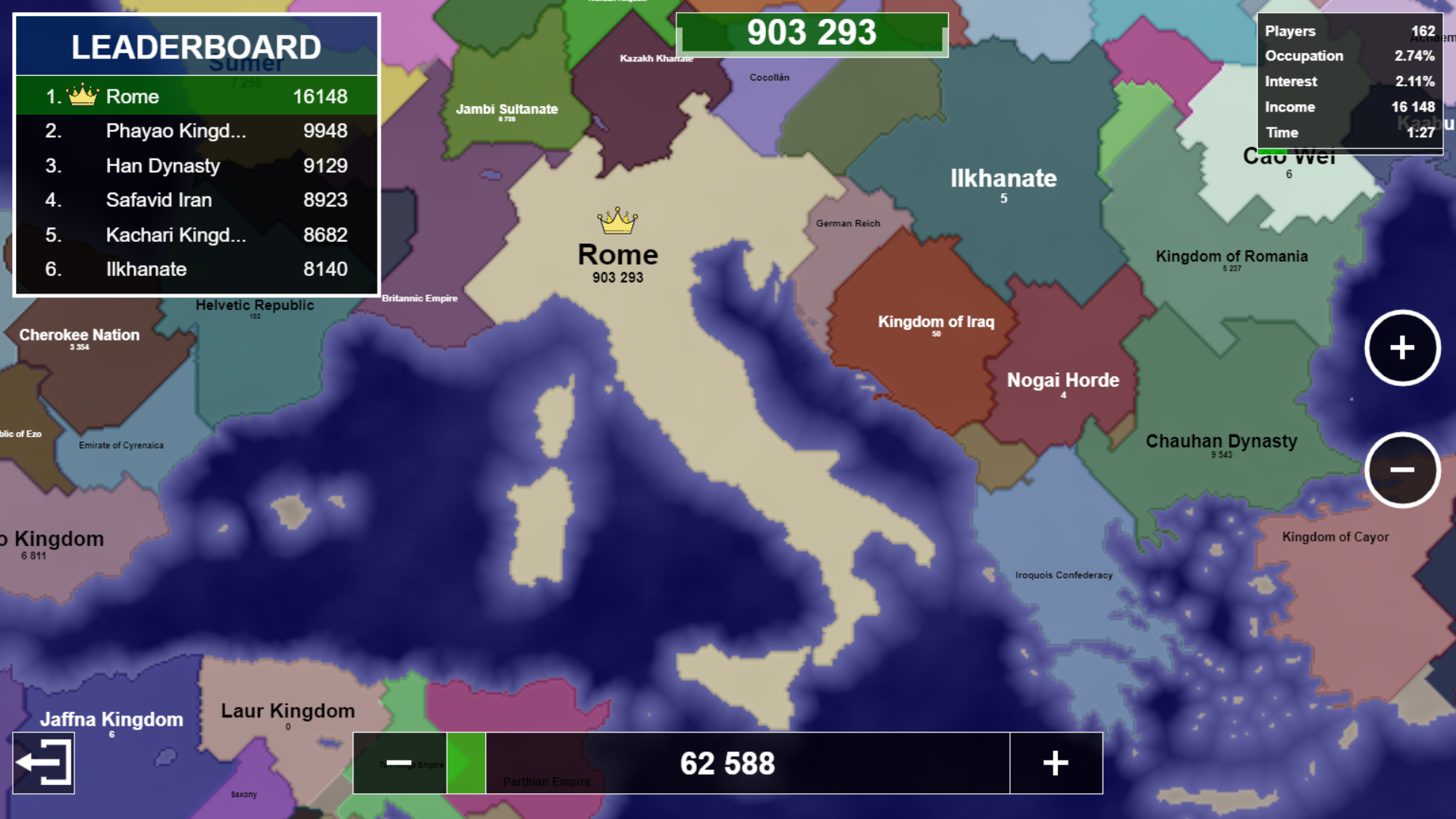The width and height of the screenshot is (1456, 819).
Task: Toggle the Kachari Kingd... leaderboard entry
Action: [196, 234]
